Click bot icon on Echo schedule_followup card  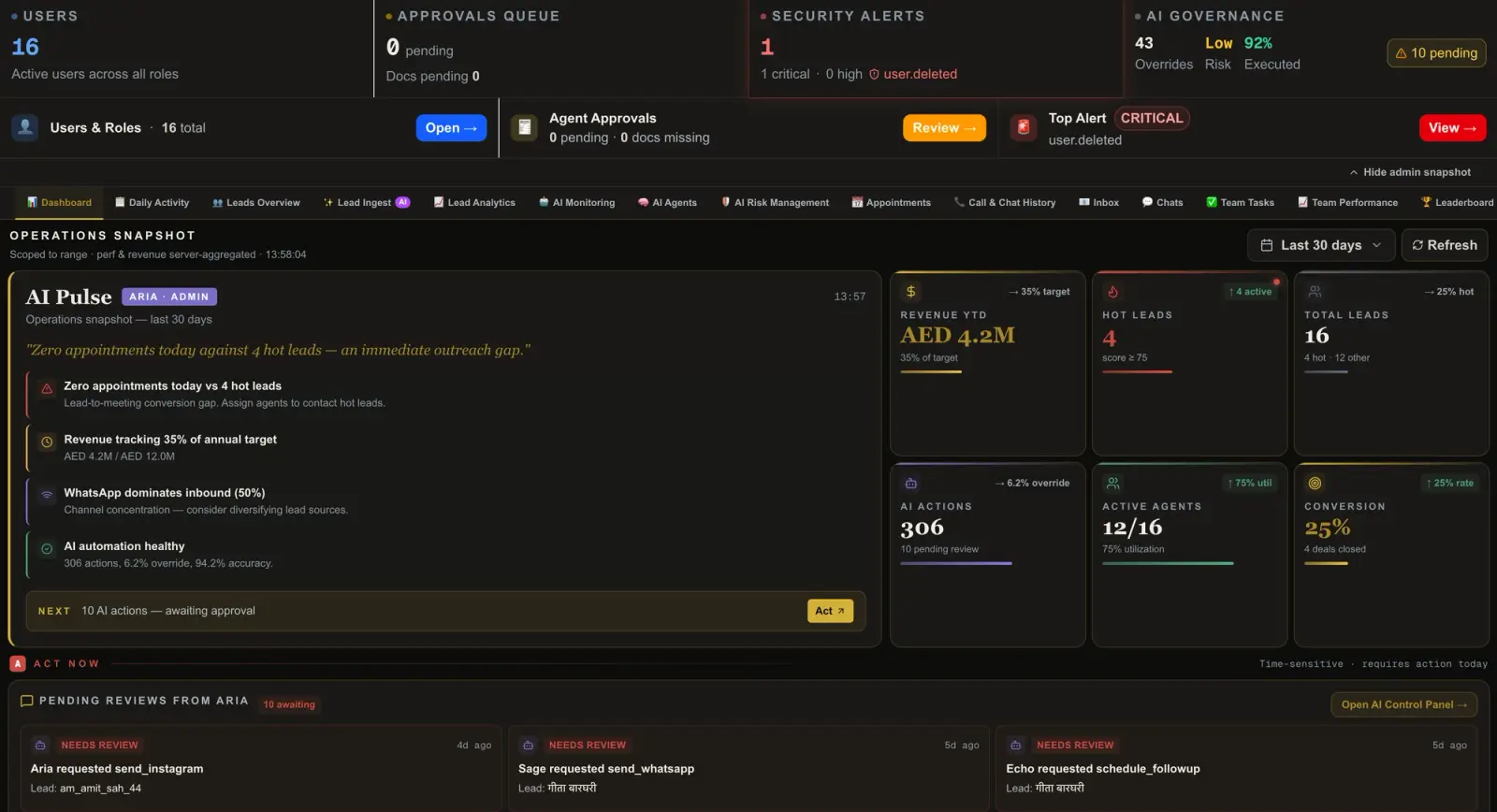[x=1016, y=746]
